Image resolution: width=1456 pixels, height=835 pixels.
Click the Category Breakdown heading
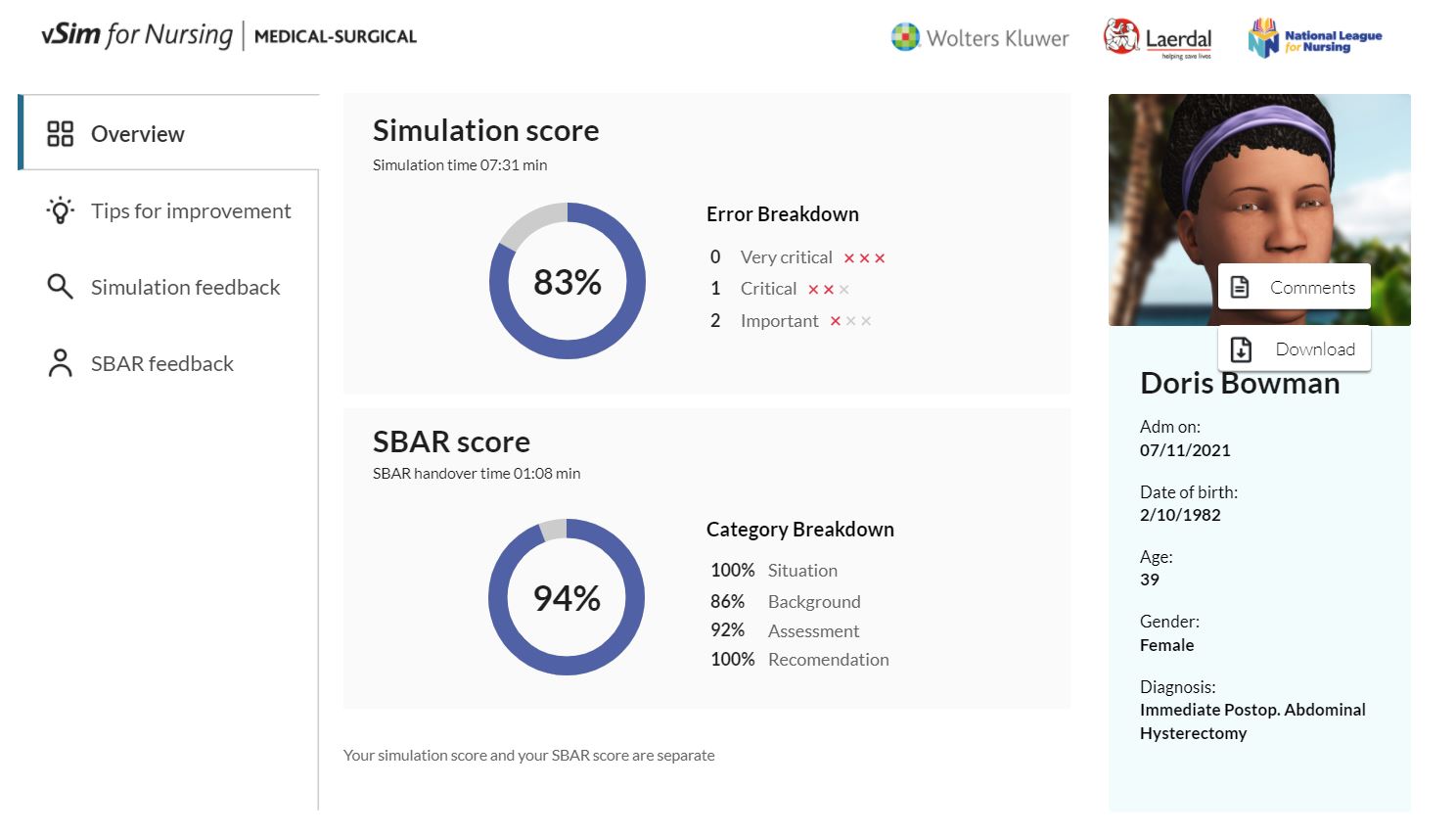pyautogui.click(x=800, y=529)
